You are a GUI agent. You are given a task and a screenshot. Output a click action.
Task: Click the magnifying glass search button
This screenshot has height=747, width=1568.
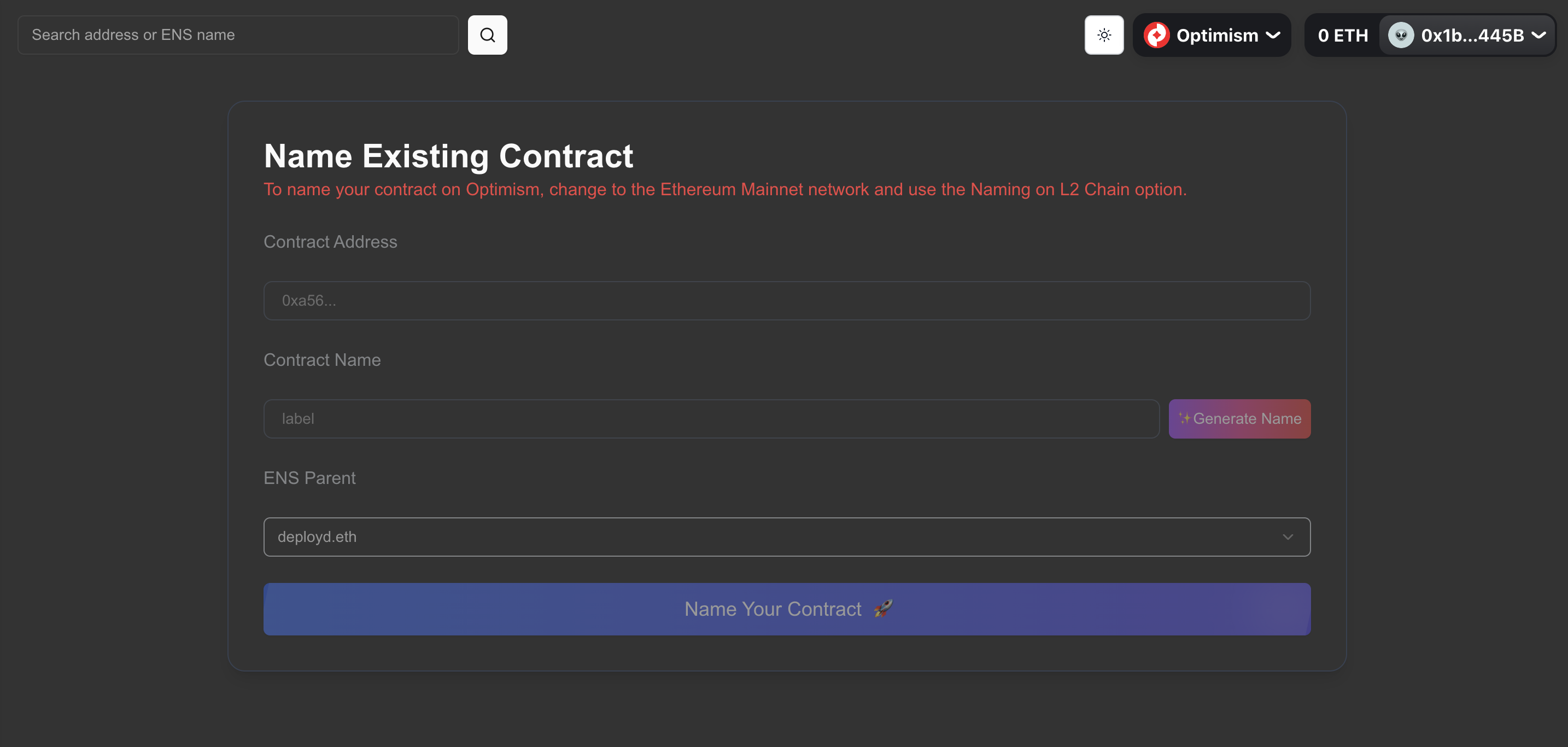point(487,34)
